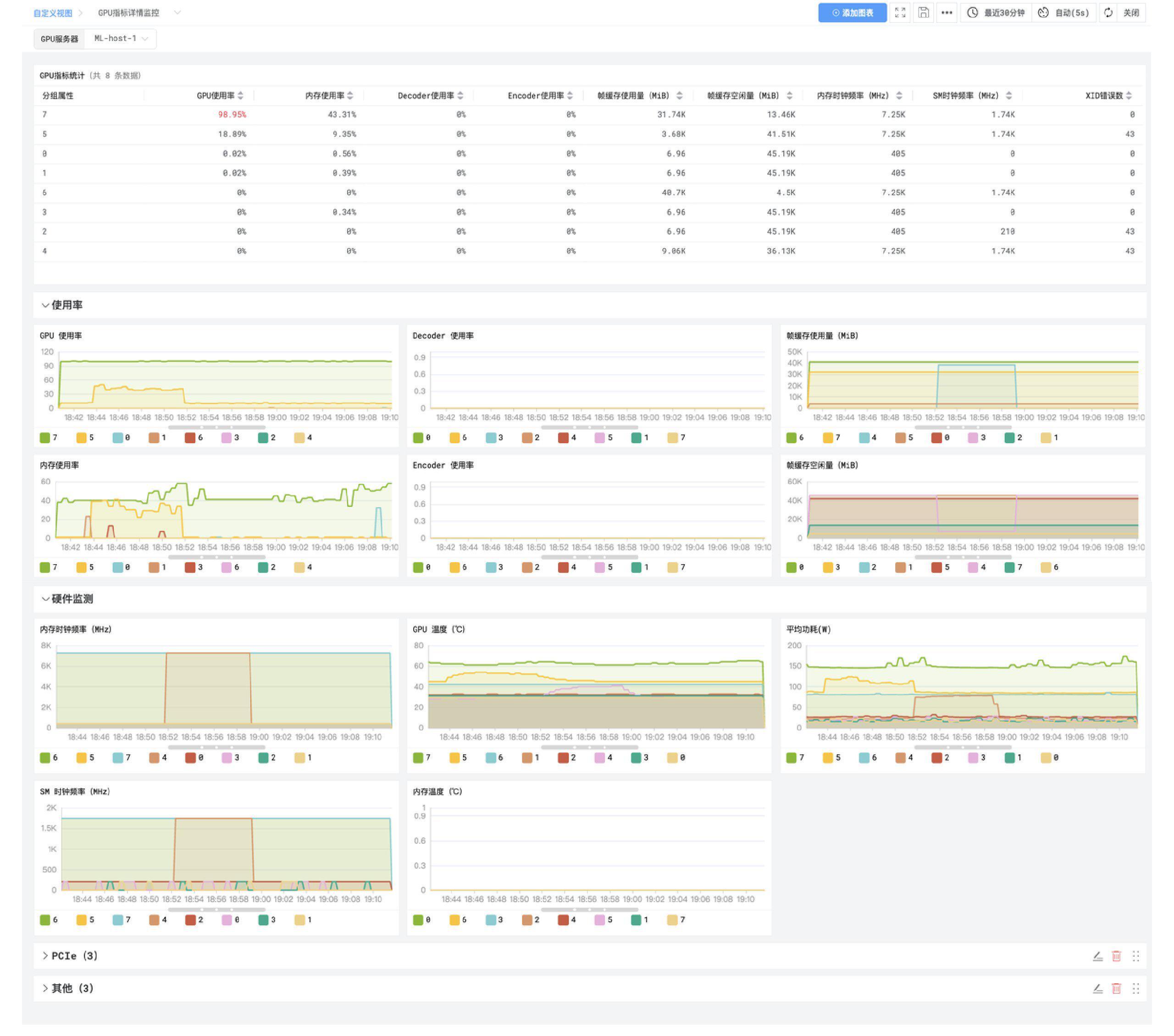Go to 自定义视图 breadcrumb
The width and height of the screenshot is (1174, 1036).
[53, 13]
